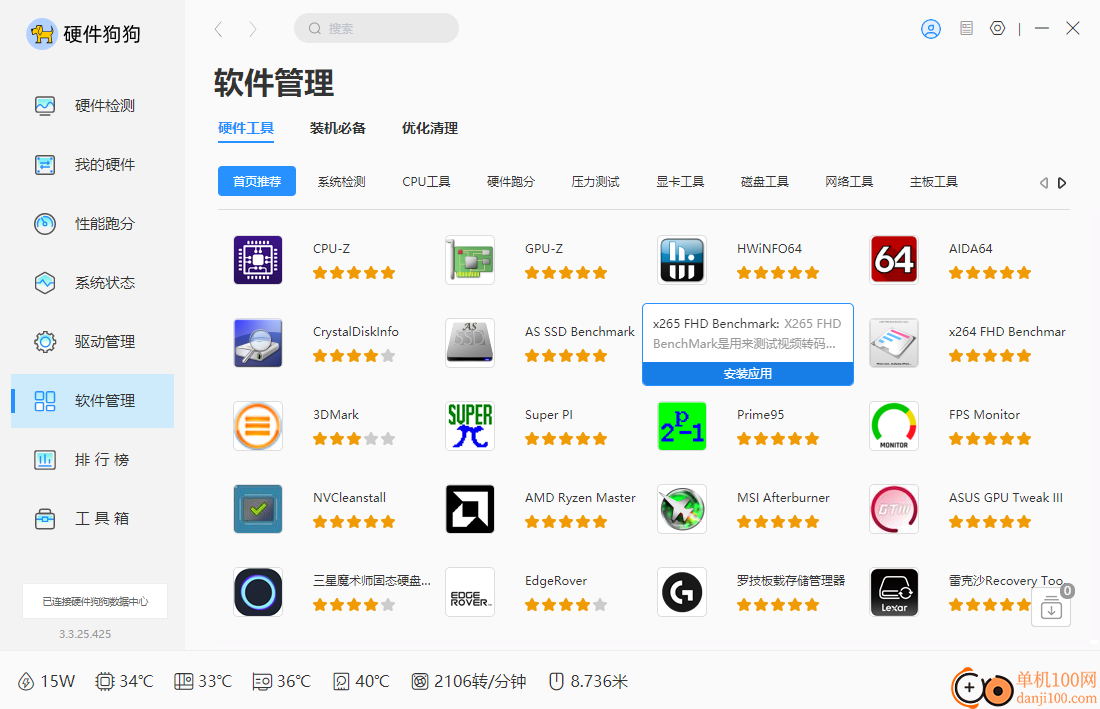Select the 网络工具 category

tap(849, 182)
